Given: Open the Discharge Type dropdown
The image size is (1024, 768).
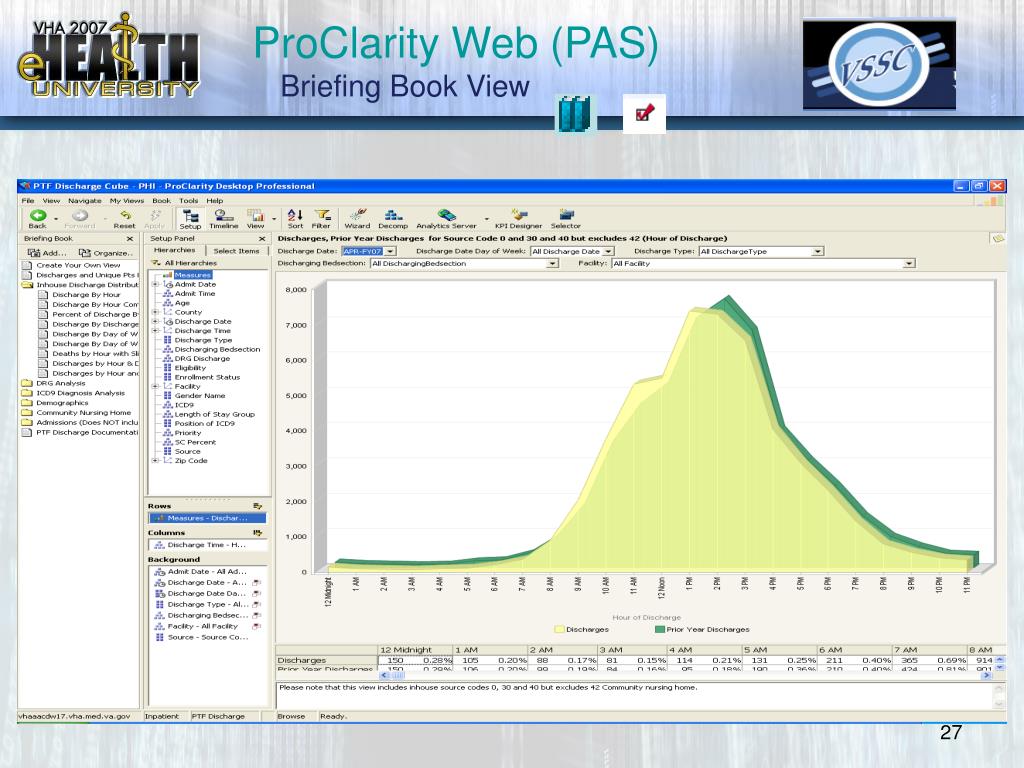Looking at the screenshot, I should tap(761, 251).
